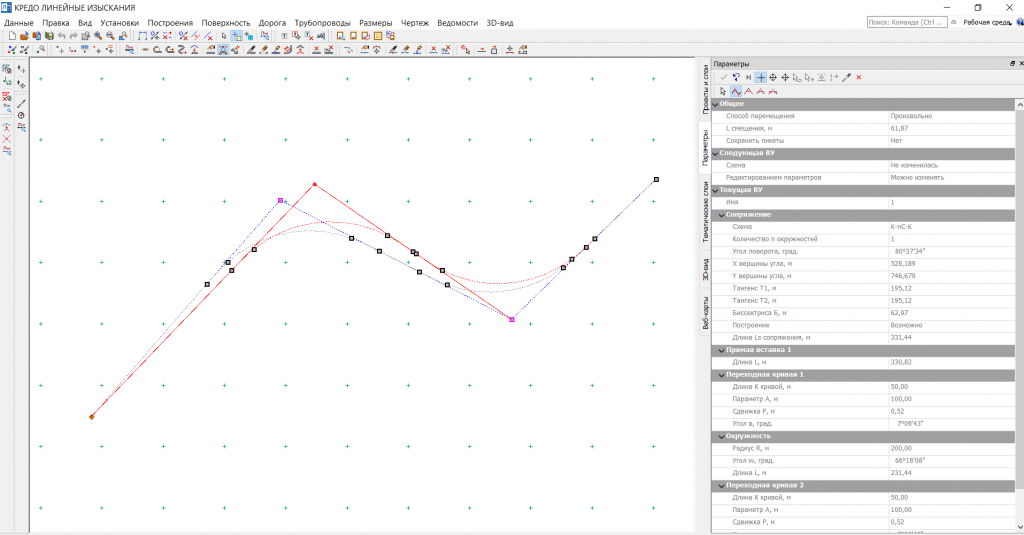The image size is (1024, 535).
Task: Toggle the highlighted polyline curve mode button
Action: click(x=735, y=91)
